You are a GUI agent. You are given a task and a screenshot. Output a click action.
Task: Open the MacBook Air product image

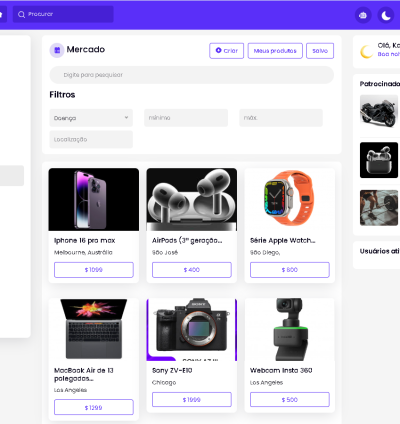click(94, 329)
